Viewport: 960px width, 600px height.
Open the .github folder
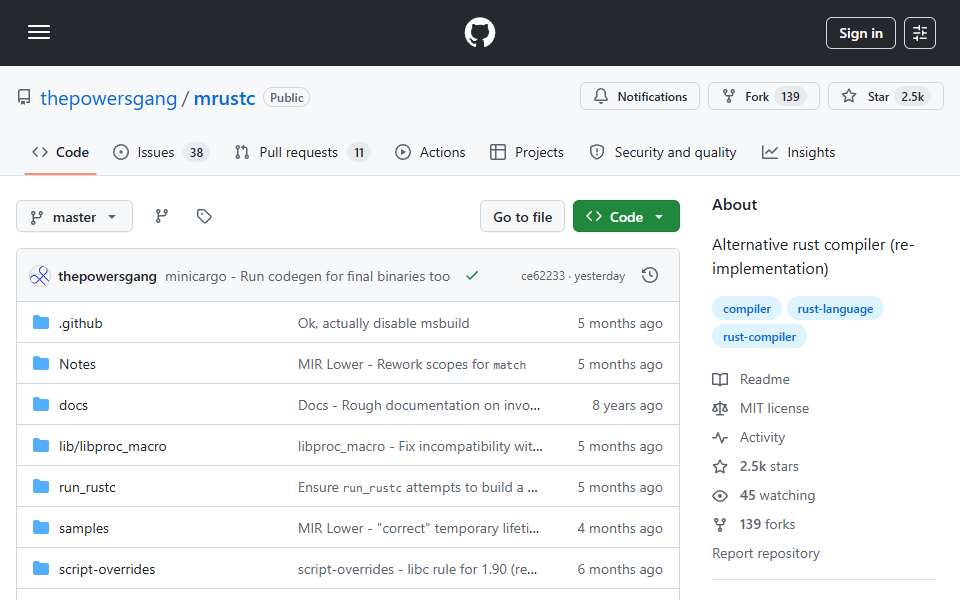tap(80, 323)
